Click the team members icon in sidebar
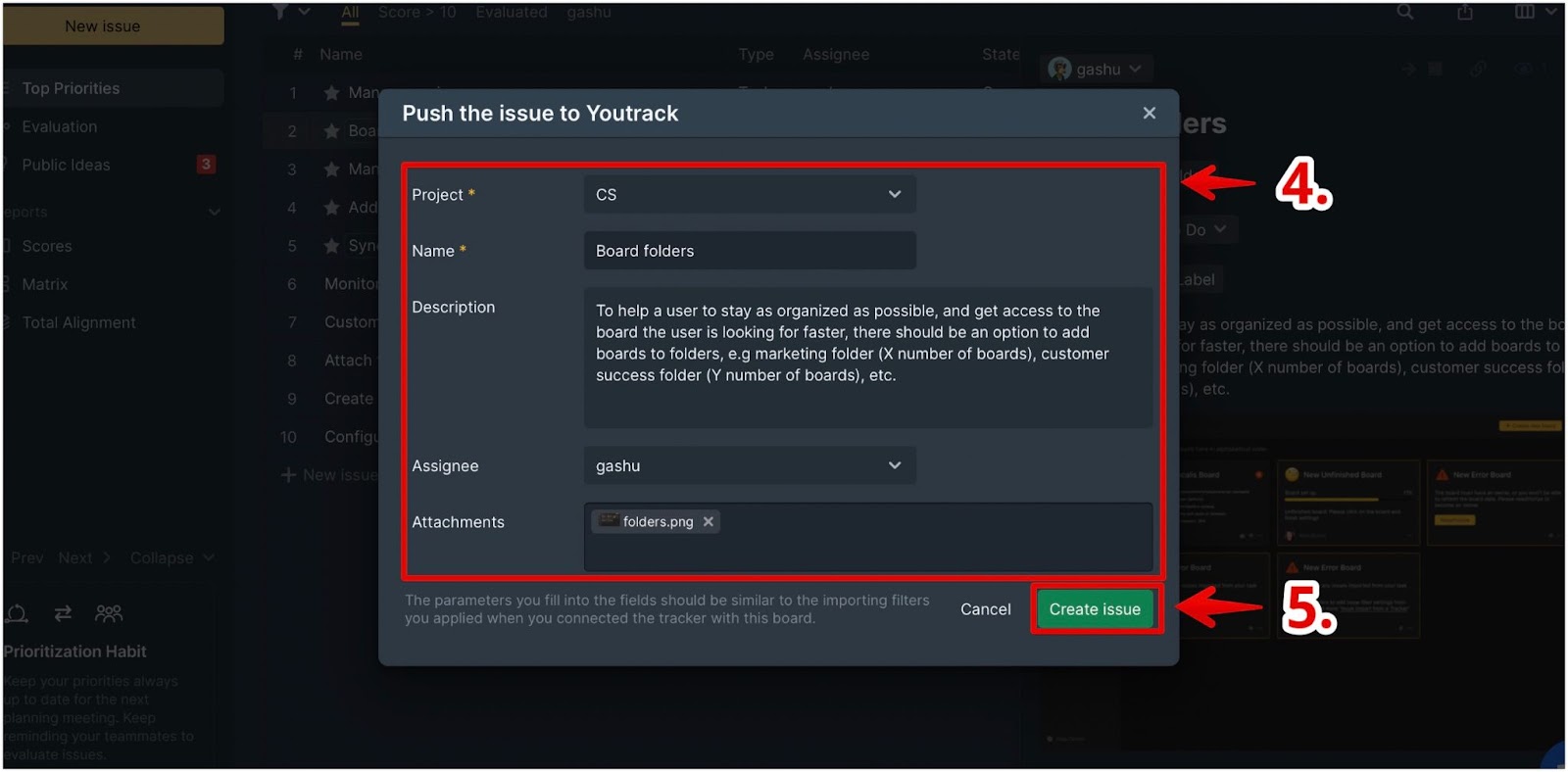Viewport: 1568px width, 772px height. click(x=109, y=613)
